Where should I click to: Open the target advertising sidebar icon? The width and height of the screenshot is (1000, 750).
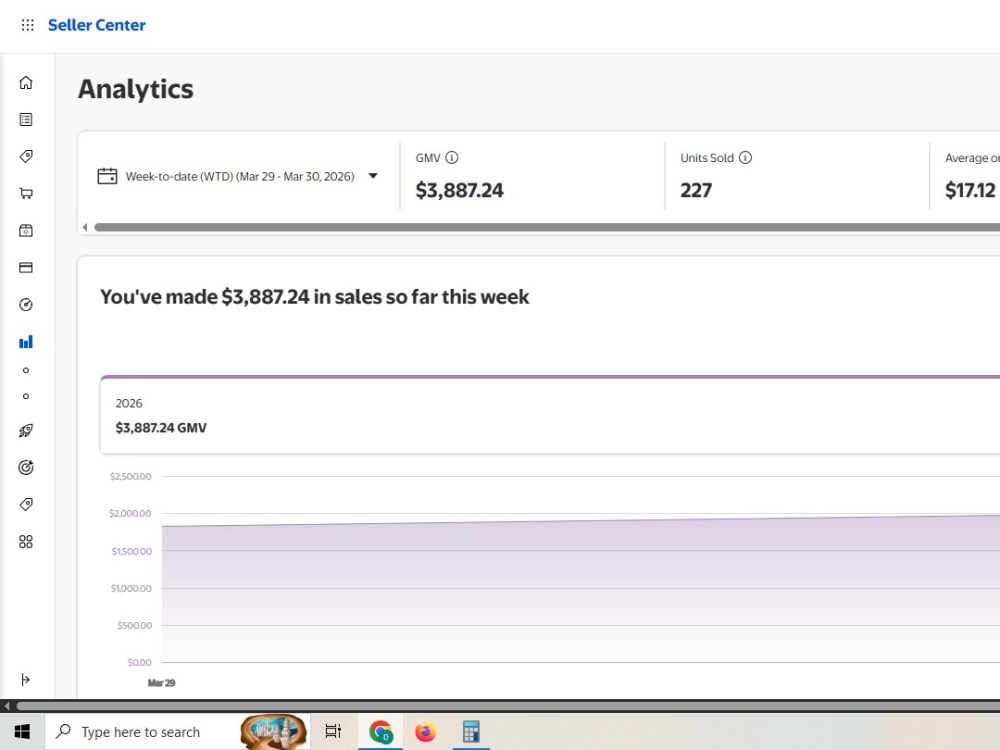tap(26, 467)
